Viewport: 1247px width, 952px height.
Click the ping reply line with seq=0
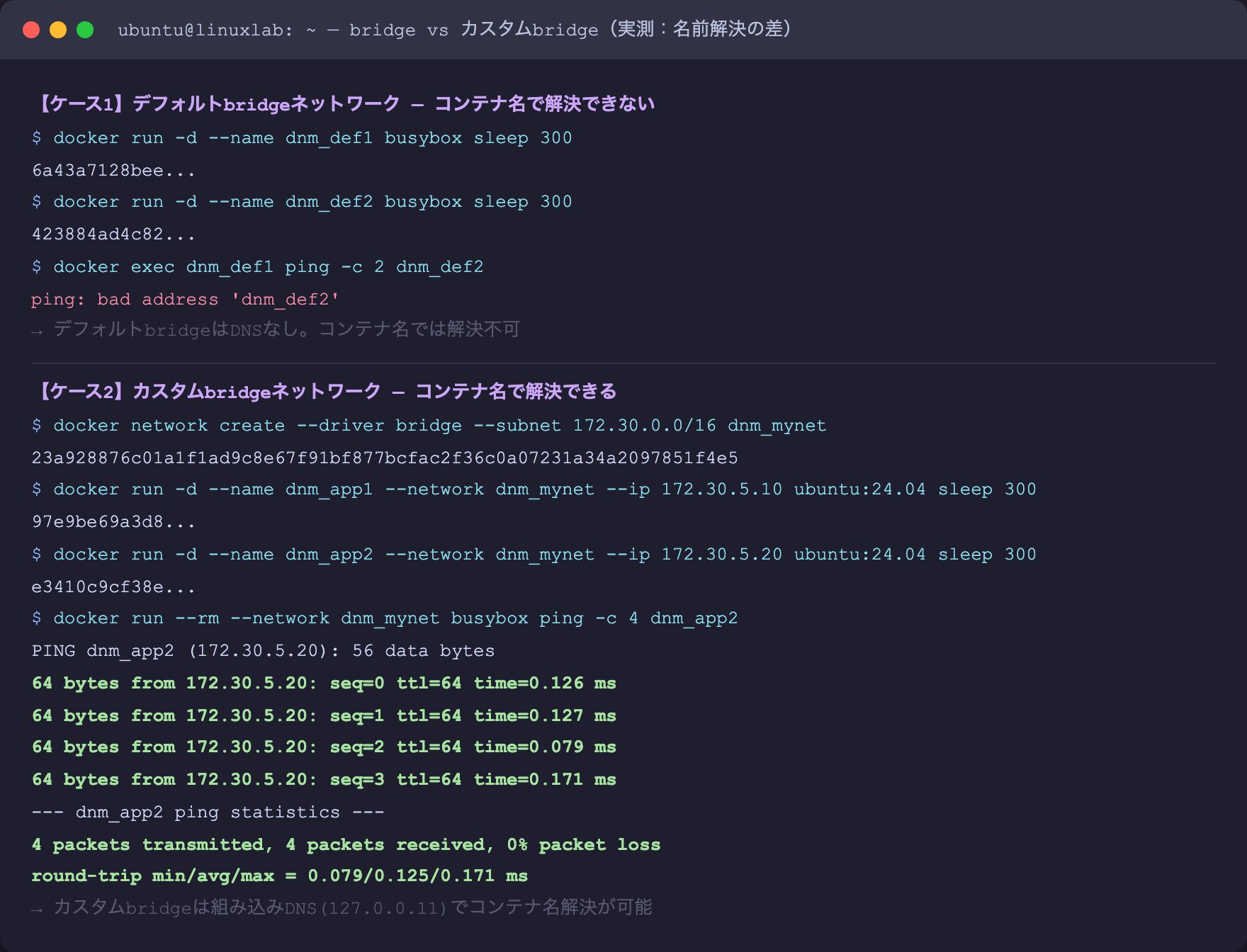tap(324, 684)
